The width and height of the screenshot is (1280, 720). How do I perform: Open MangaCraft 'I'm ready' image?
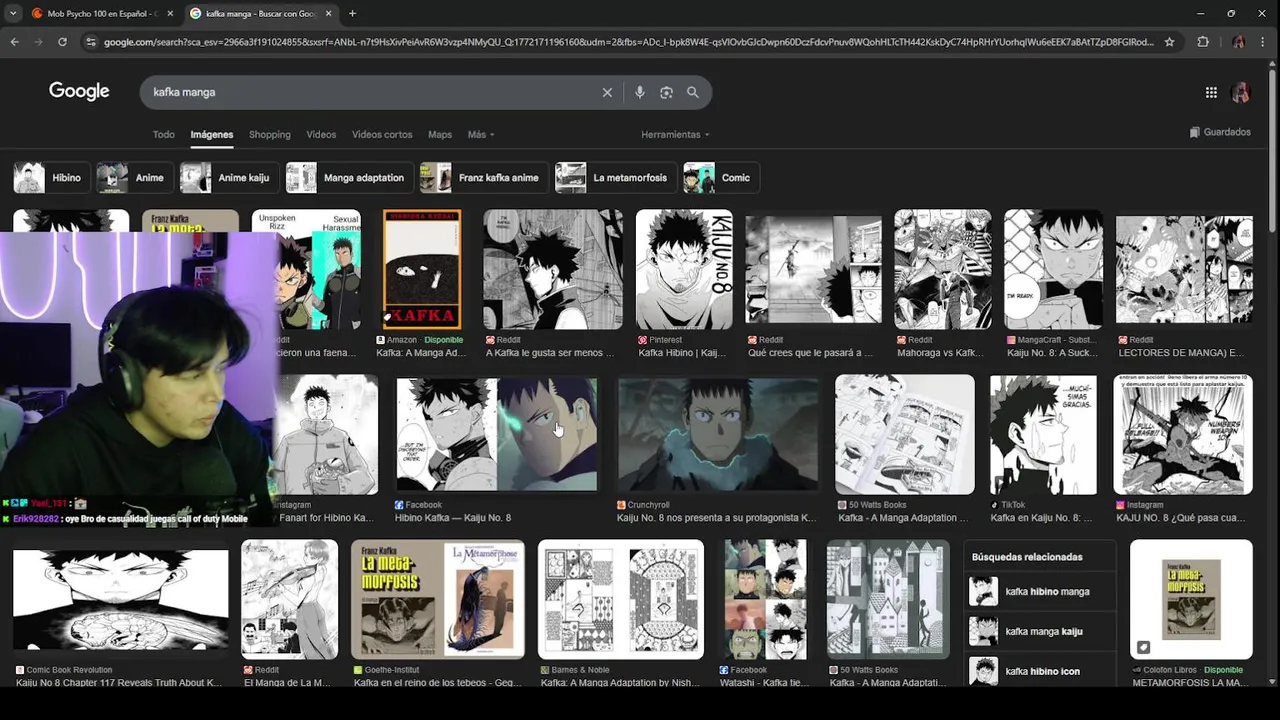point(1054,269)
